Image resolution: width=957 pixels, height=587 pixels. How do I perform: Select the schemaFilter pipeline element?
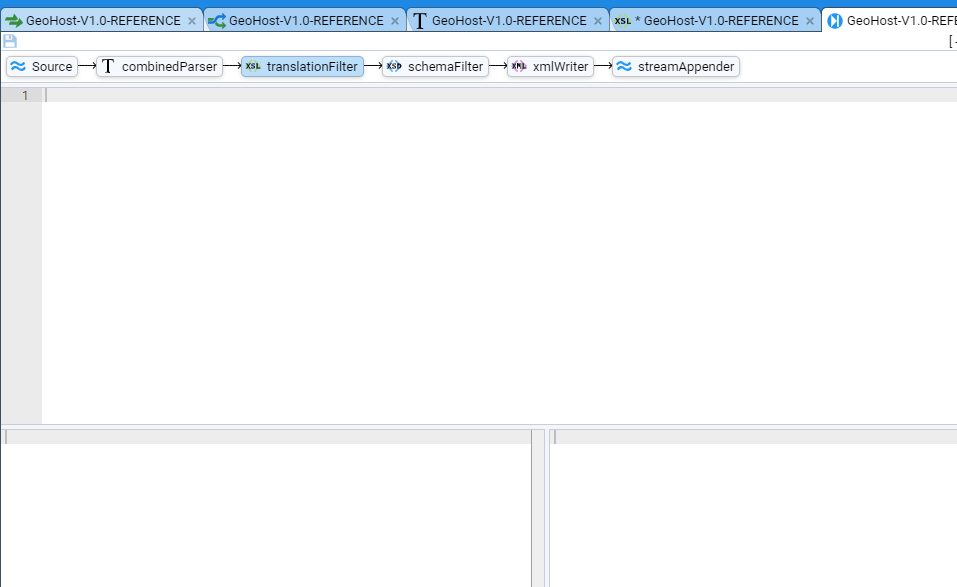pos(435,67)
